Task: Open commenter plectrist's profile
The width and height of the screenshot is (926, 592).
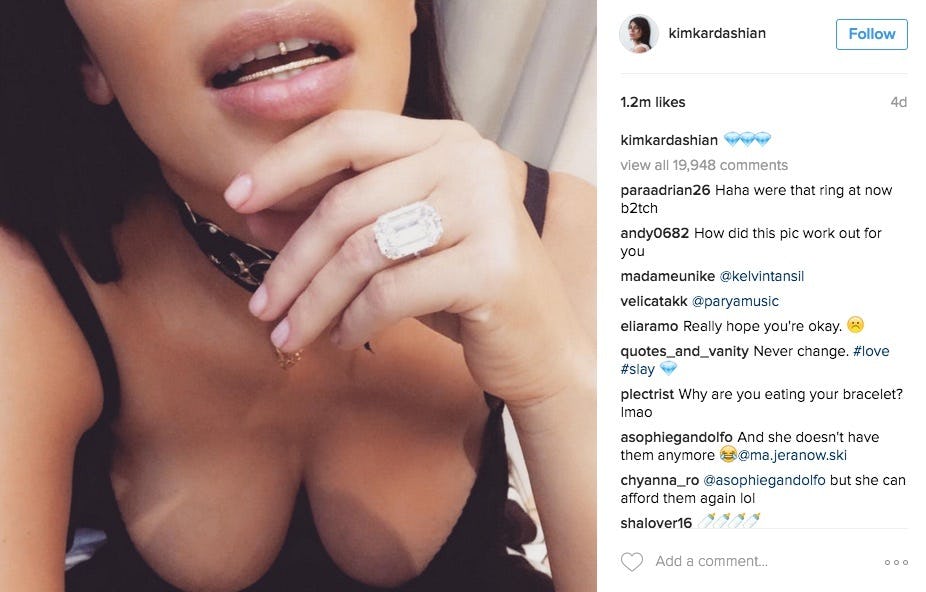Action: click(647, 394)
